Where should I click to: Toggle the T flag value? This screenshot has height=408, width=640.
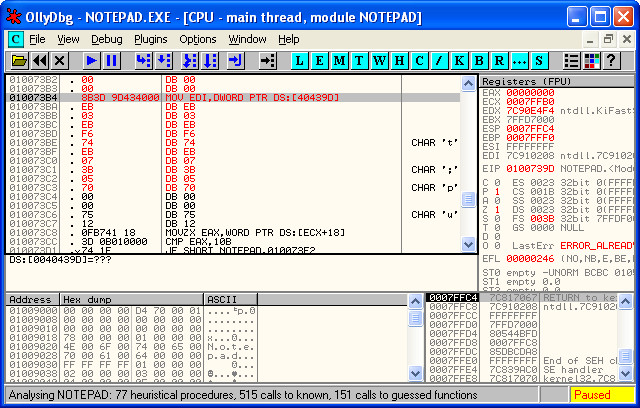[x=497, y=227]
